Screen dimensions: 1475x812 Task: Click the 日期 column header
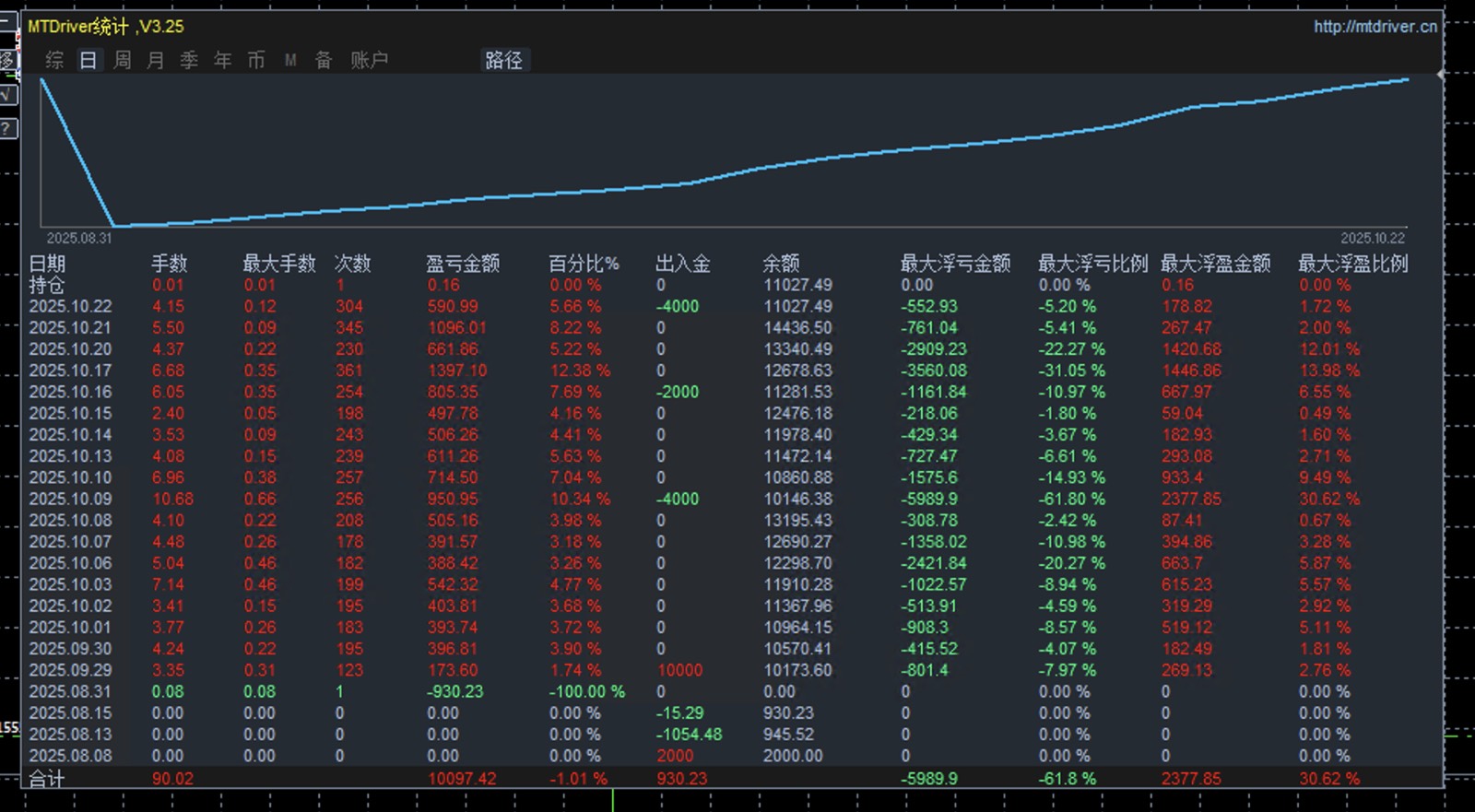click(x=47, y=265)
